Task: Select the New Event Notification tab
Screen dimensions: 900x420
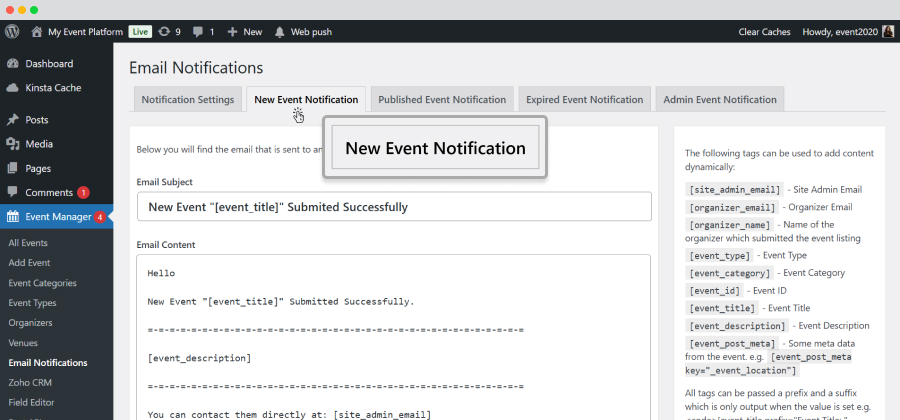Action: click(x=306, y=99)
